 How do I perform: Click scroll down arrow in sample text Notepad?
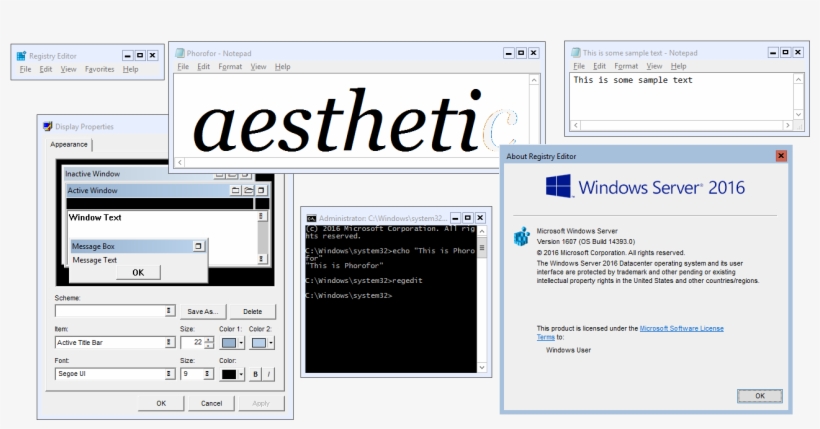[x=798, y=114]
